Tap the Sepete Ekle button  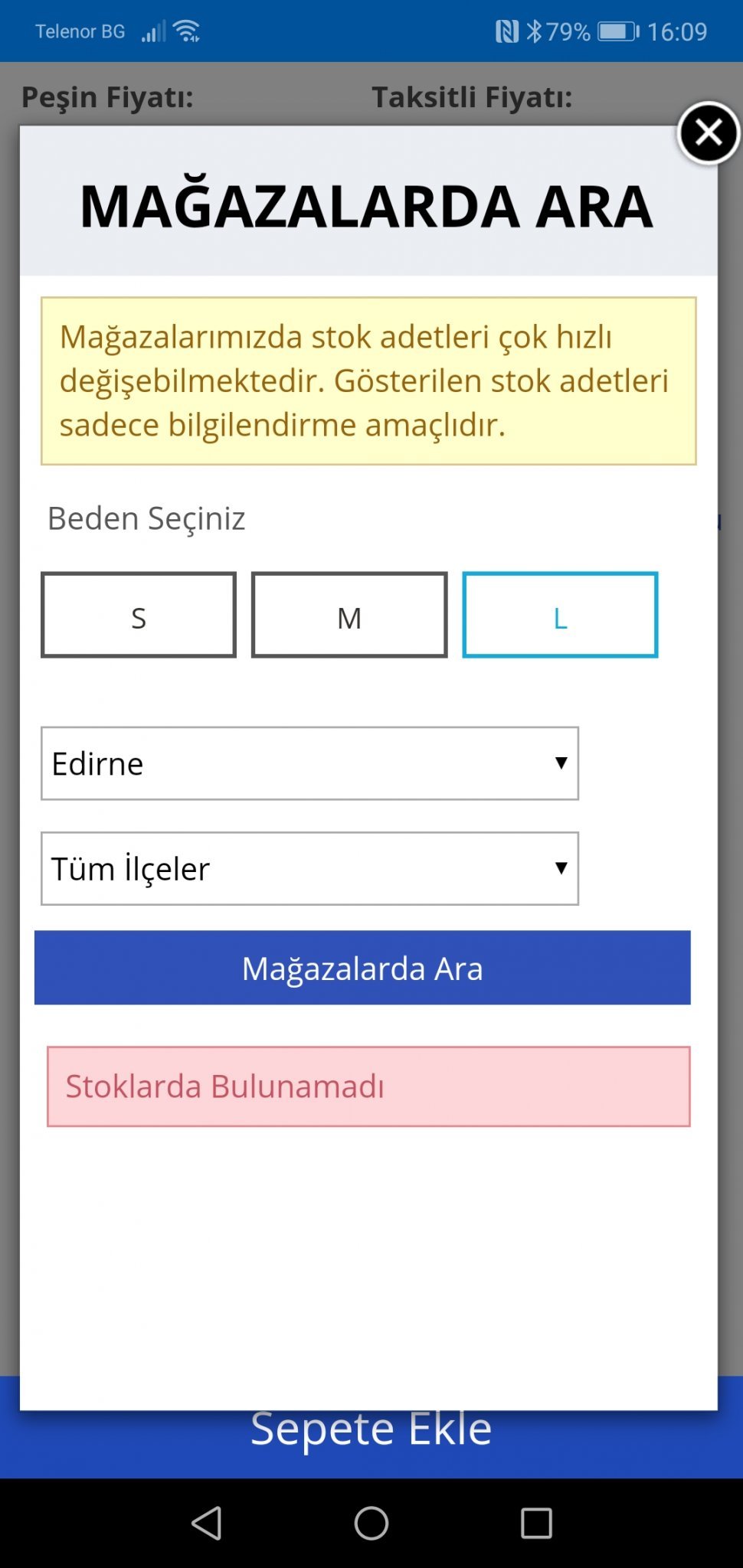click(371, 1444)
